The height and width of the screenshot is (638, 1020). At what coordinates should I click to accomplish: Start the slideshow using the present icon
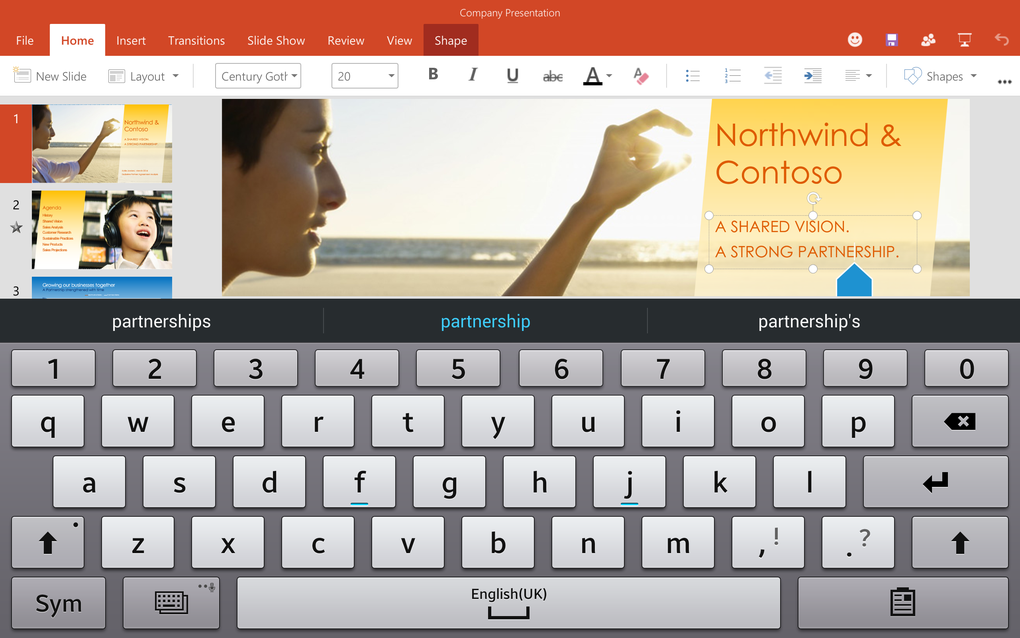click(964, 39)
